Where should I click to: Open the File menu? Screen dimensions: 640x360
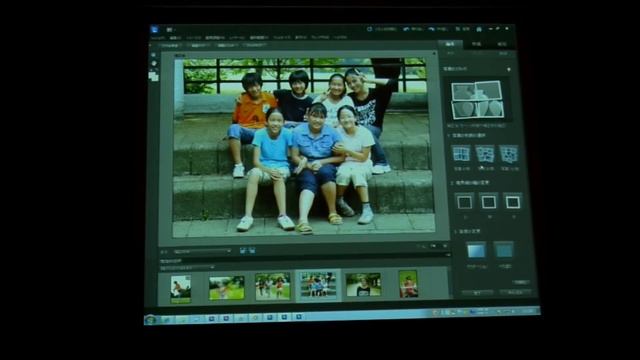pos(158,38)
